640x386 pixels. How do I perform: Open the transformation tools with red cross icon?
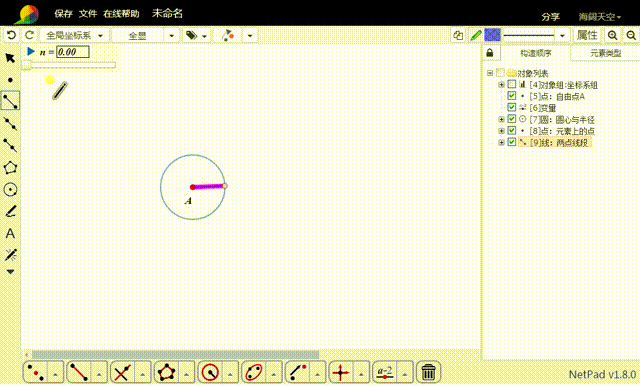[x=341, y=372]
